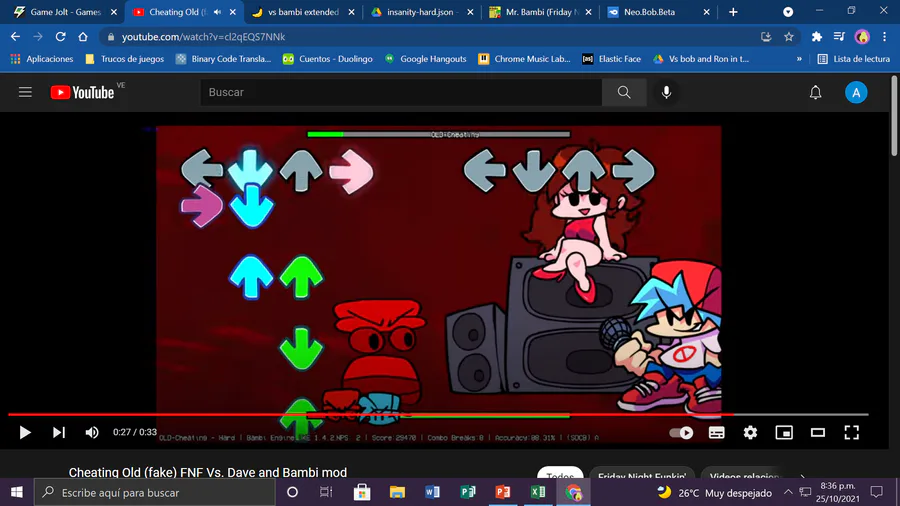900x506 pixels.
Task: Open the media control button
Action: pyautogui.click(x=839, y=37)
